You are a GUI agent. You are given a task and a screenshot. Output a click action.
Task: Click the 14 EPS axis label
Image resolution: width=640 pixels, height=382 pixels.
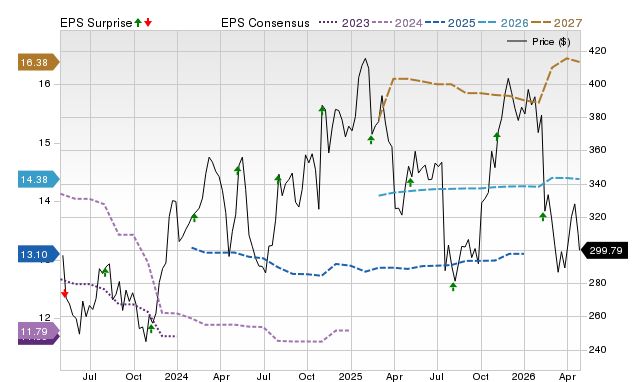pyautogui.click(x=45, y=201)
